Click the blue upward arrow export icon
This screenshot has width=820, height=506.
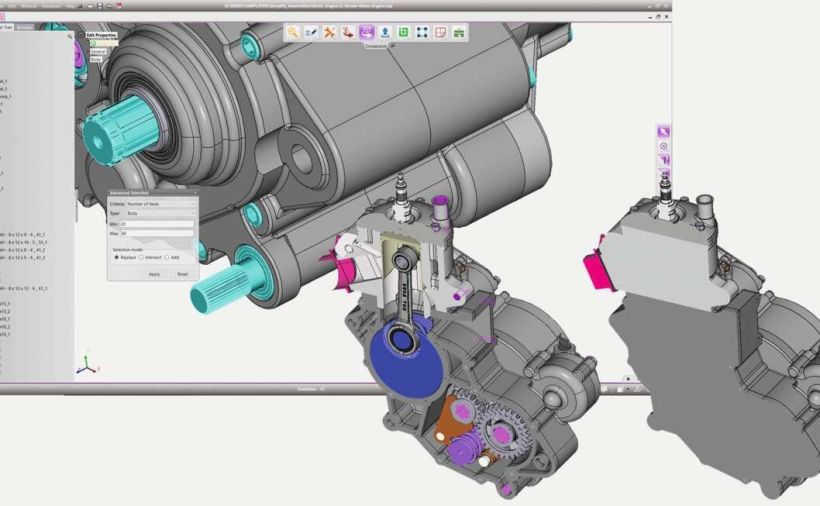(x=385, y=32)
